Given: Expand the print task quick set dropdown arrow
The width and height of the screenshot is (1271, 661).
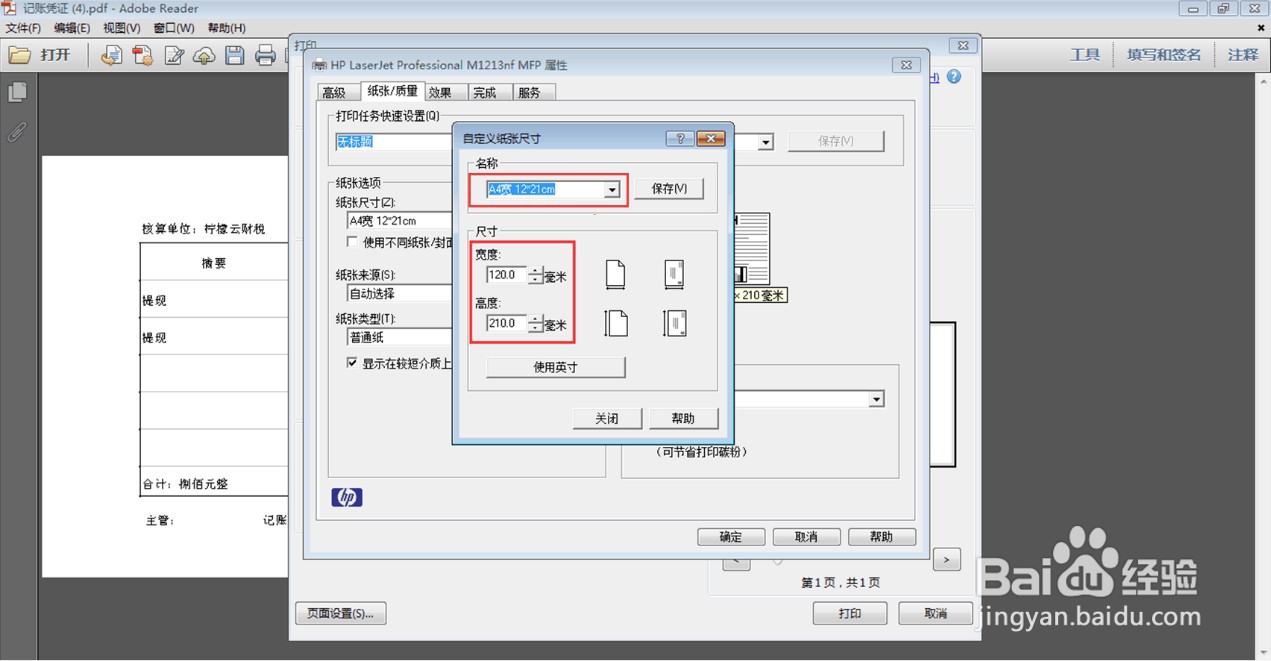Looking at the screenshot, I should click(766, 143).
